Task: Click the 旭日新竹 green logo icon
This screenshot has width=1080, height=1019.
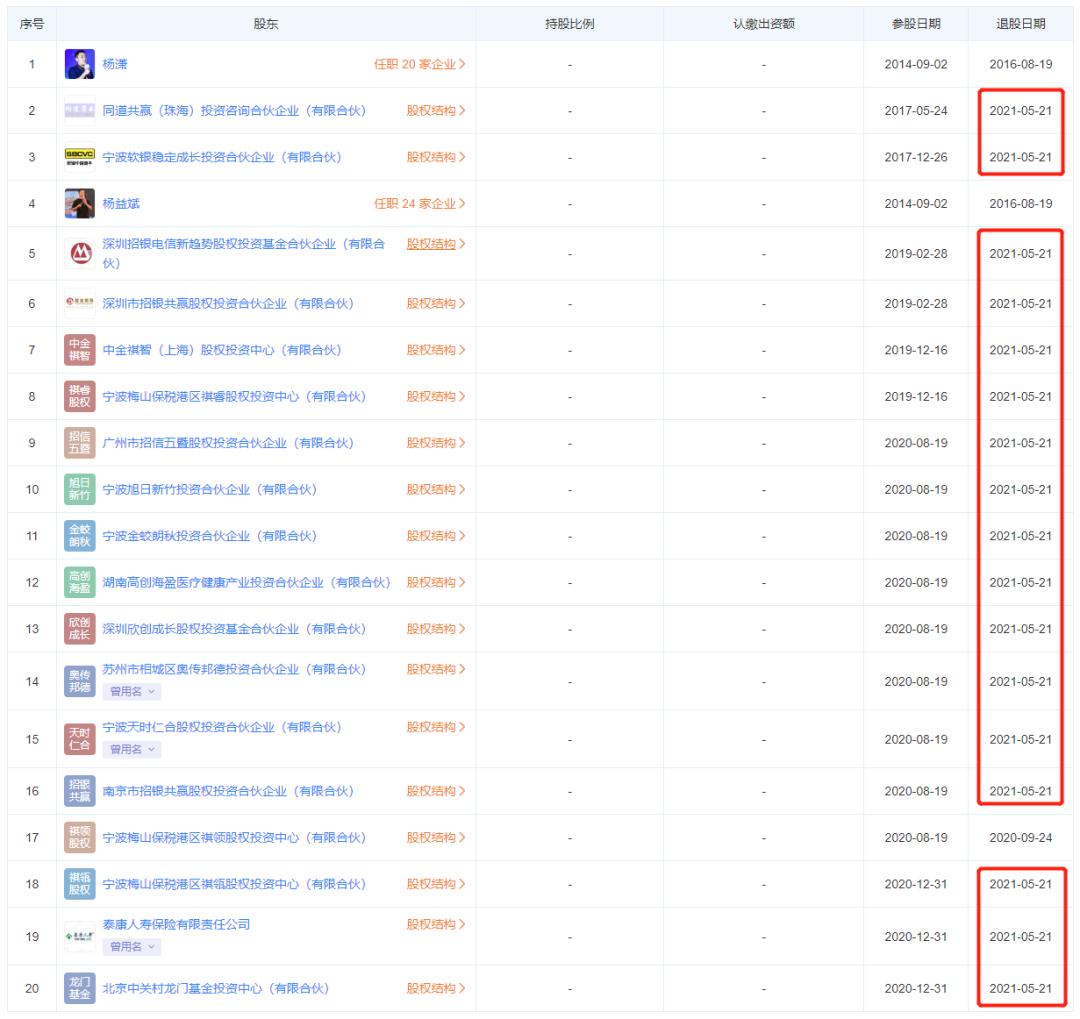Action: click(79, 489)
